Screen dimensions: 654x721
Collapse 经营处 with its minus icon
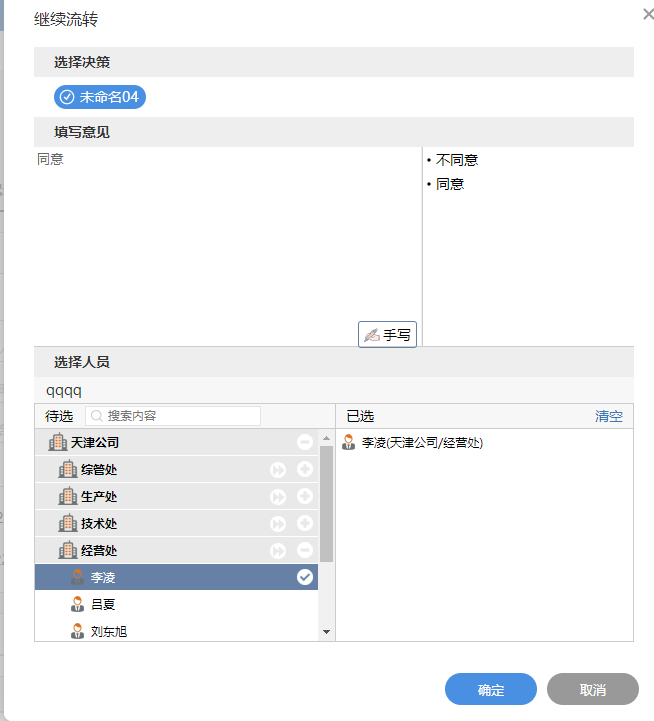pyautogui.click(x=305, y=551)
